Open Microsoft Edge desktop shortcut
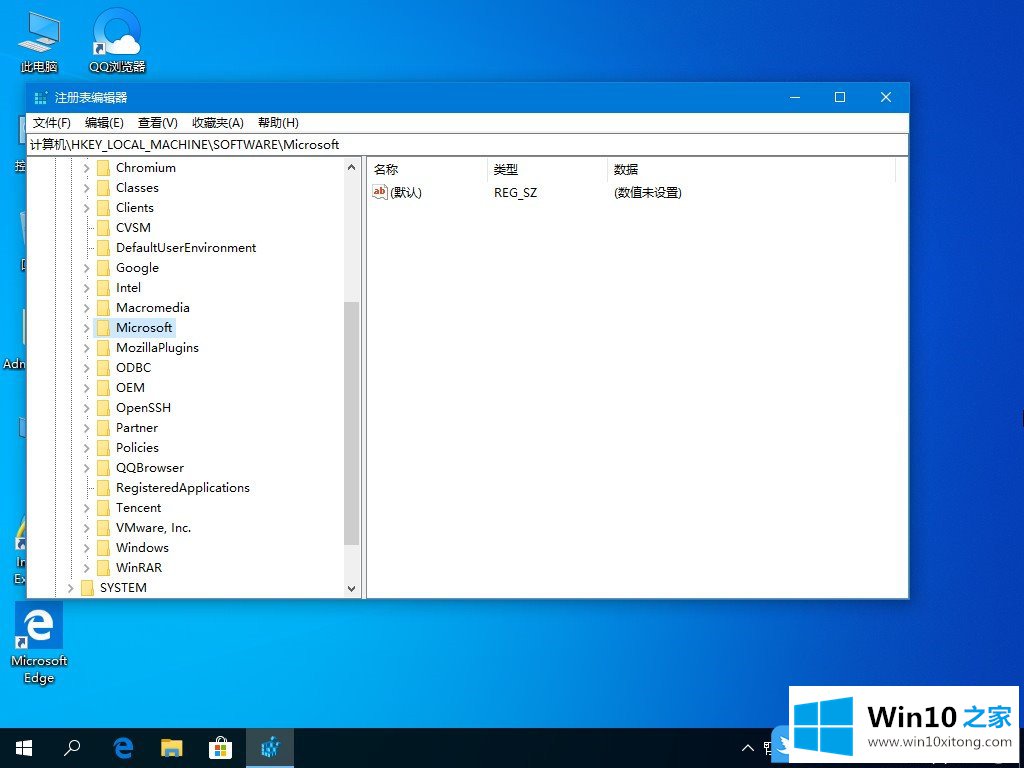 (39, 643)
